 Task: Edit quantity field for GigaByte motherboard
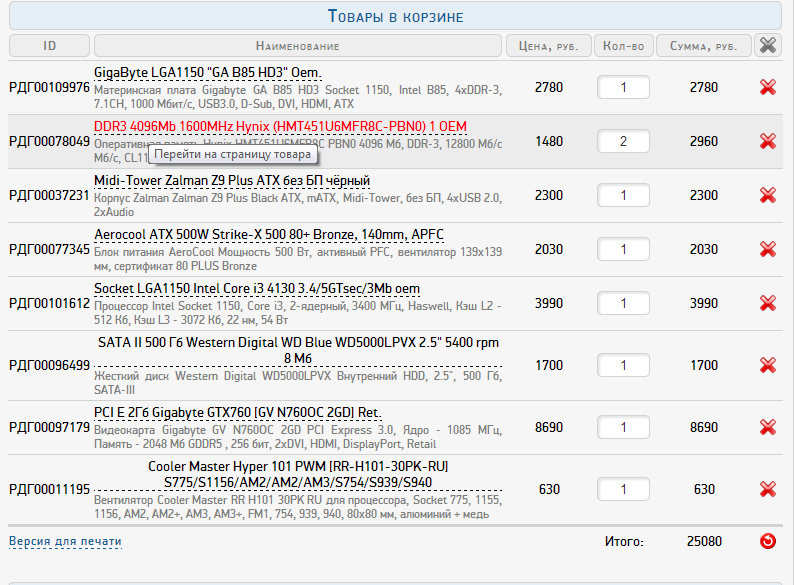coord(623,87)
